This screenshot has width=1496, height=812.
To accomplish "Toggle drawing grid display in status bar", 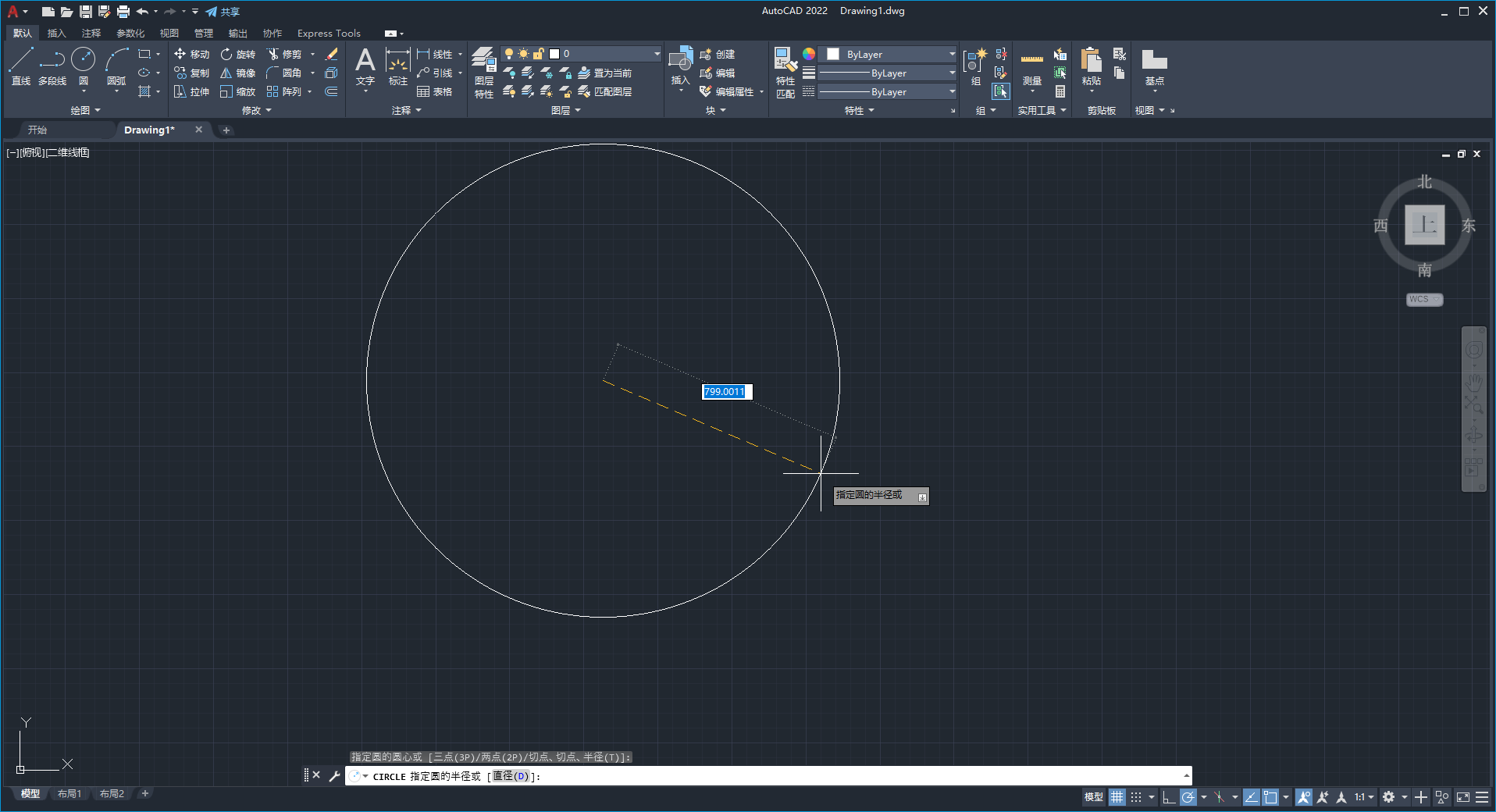I will tap(1117, 797).
